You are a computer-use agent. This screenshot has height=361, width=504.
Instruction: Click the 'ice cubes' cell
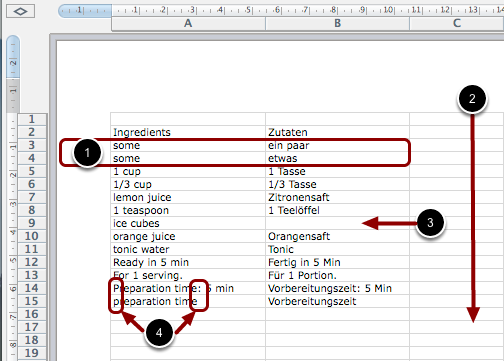[188, 223]
